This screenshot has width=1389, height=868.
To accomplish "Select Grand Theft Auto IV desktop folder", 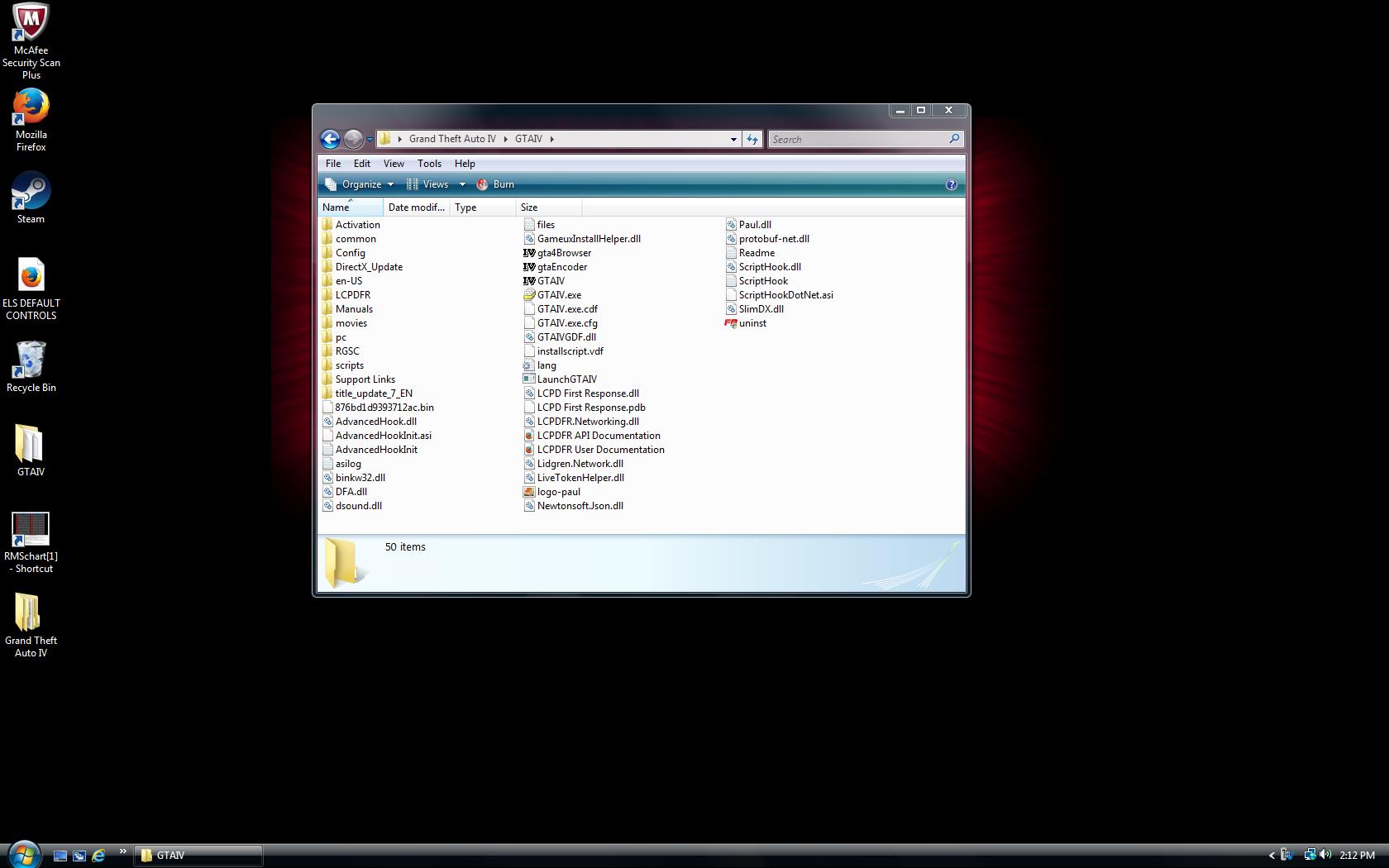I will pos(31,626).
